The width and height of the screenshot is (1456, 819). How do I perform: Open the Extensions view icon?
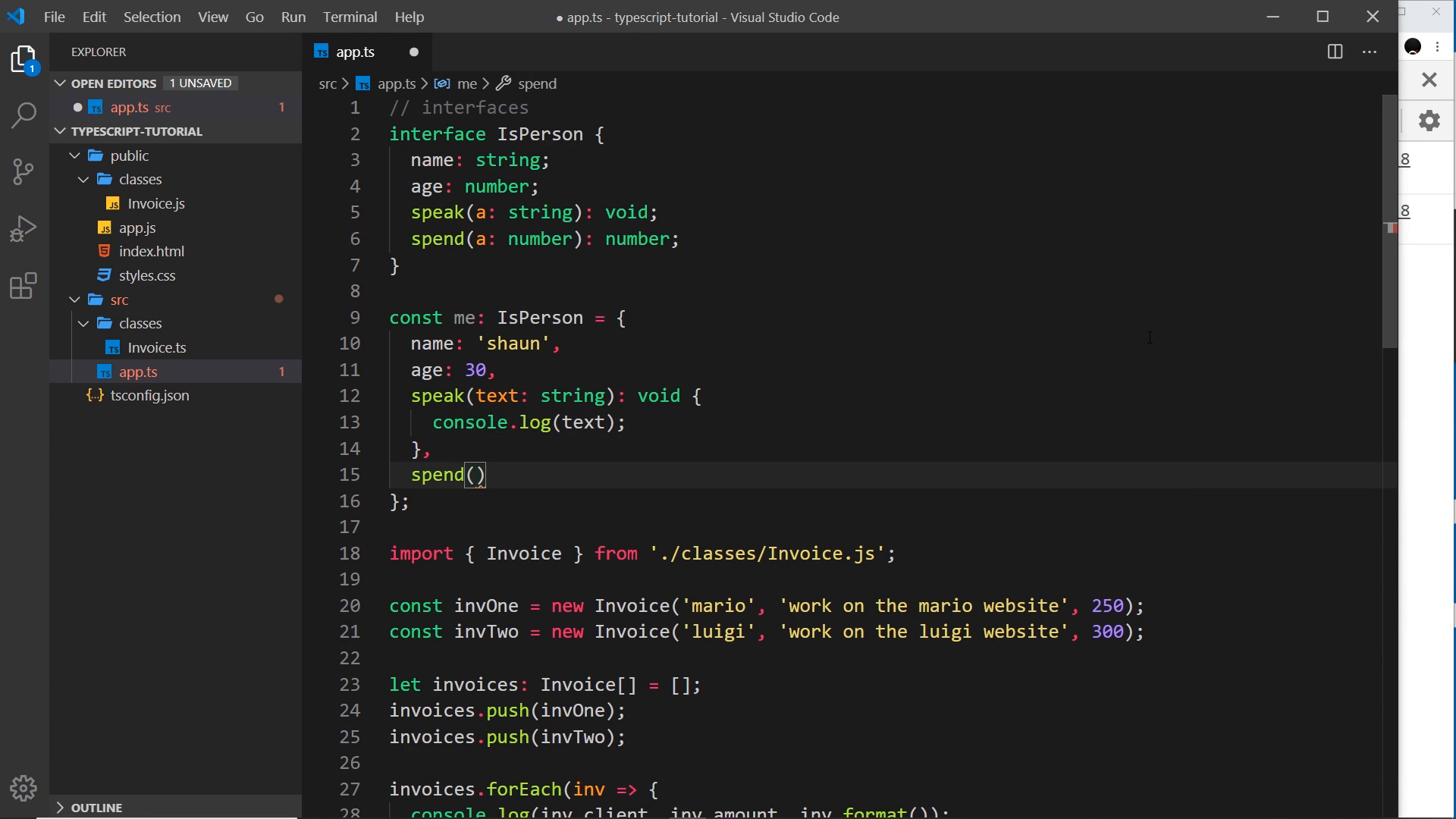tap(24, 286)
